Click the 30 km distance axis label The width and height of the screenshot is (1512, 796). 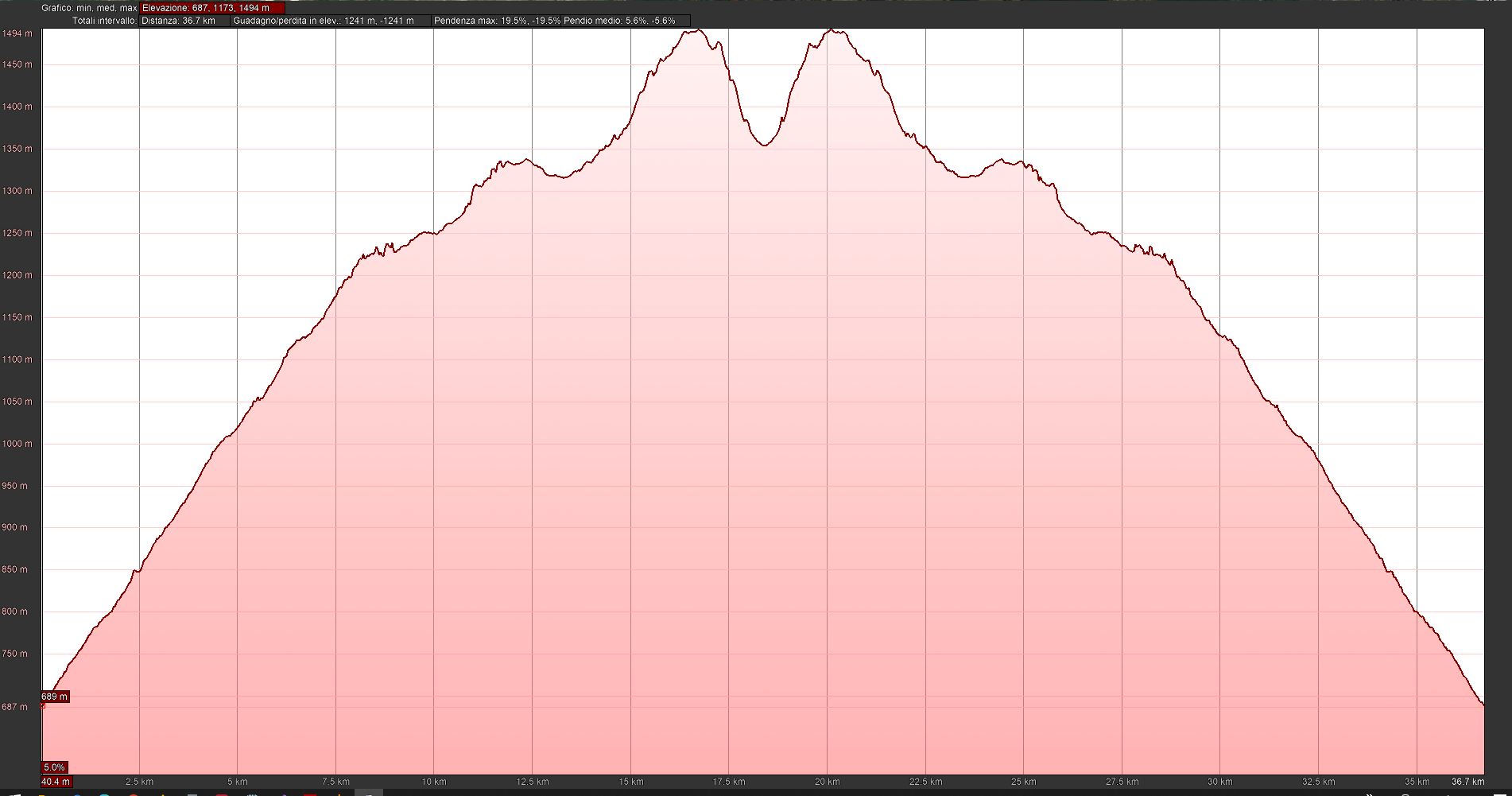1220,782
